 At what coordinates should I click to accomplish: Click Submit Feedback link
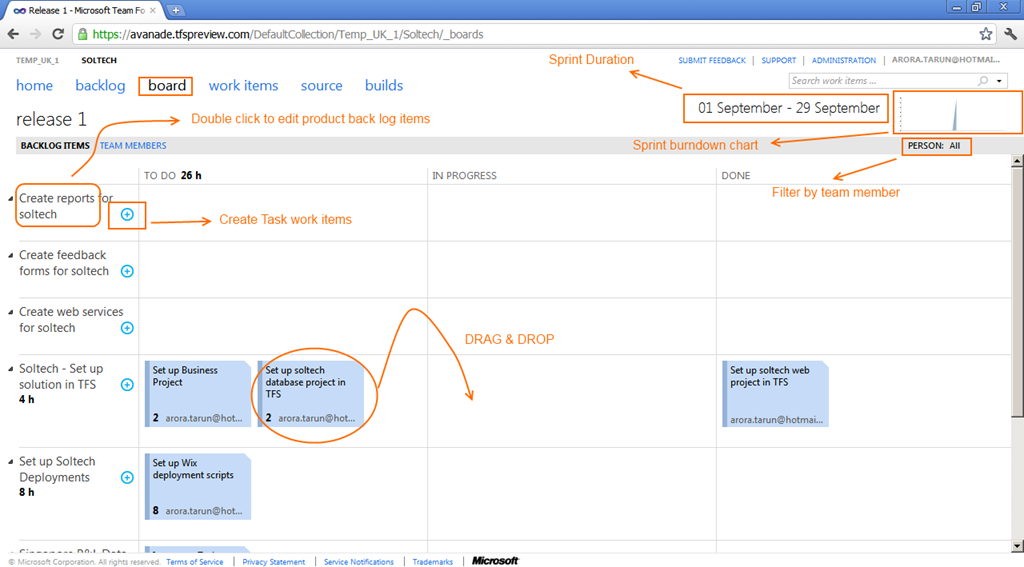tap(712, 60)
